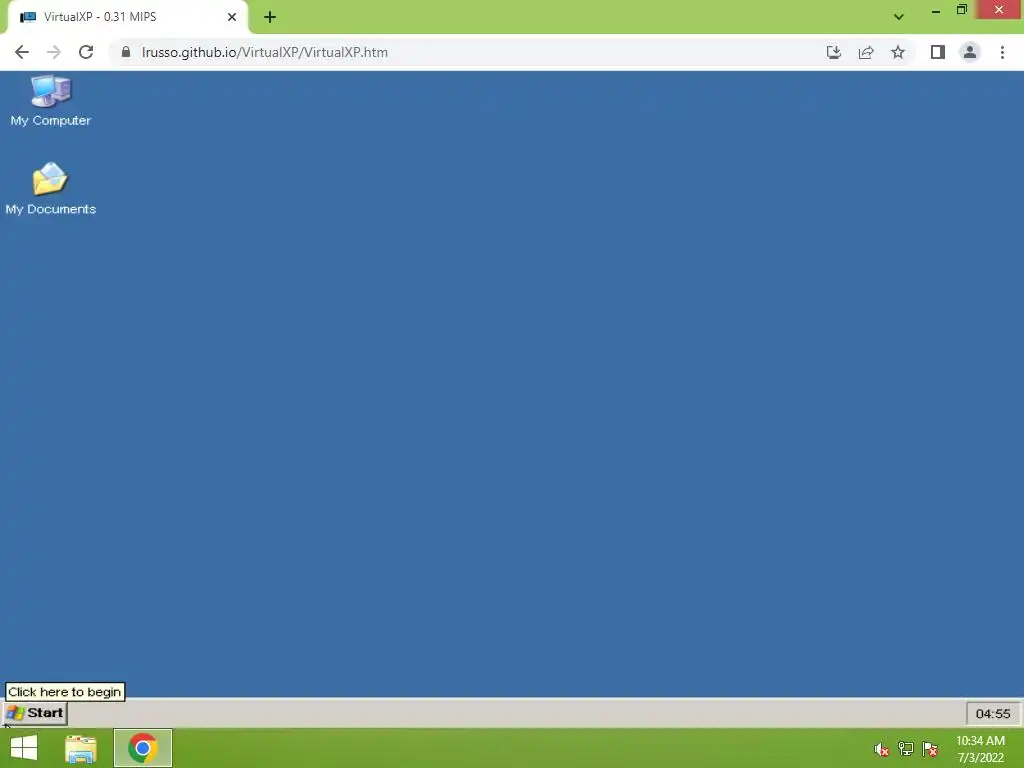Open the Action Center flag icon
Image resolution: width=1024 pixels, height=768 pixels.
pos(930,749)
